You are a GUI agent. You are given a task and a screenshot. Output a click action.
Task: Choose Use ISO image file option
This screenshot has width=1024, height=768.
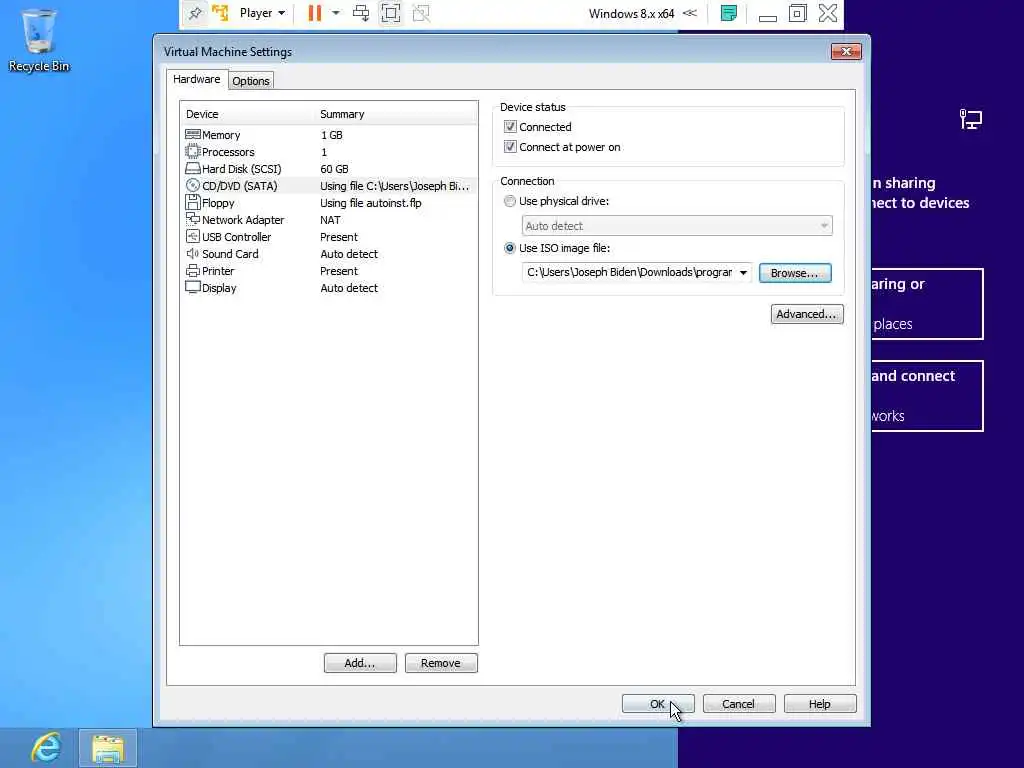[509, 248]
